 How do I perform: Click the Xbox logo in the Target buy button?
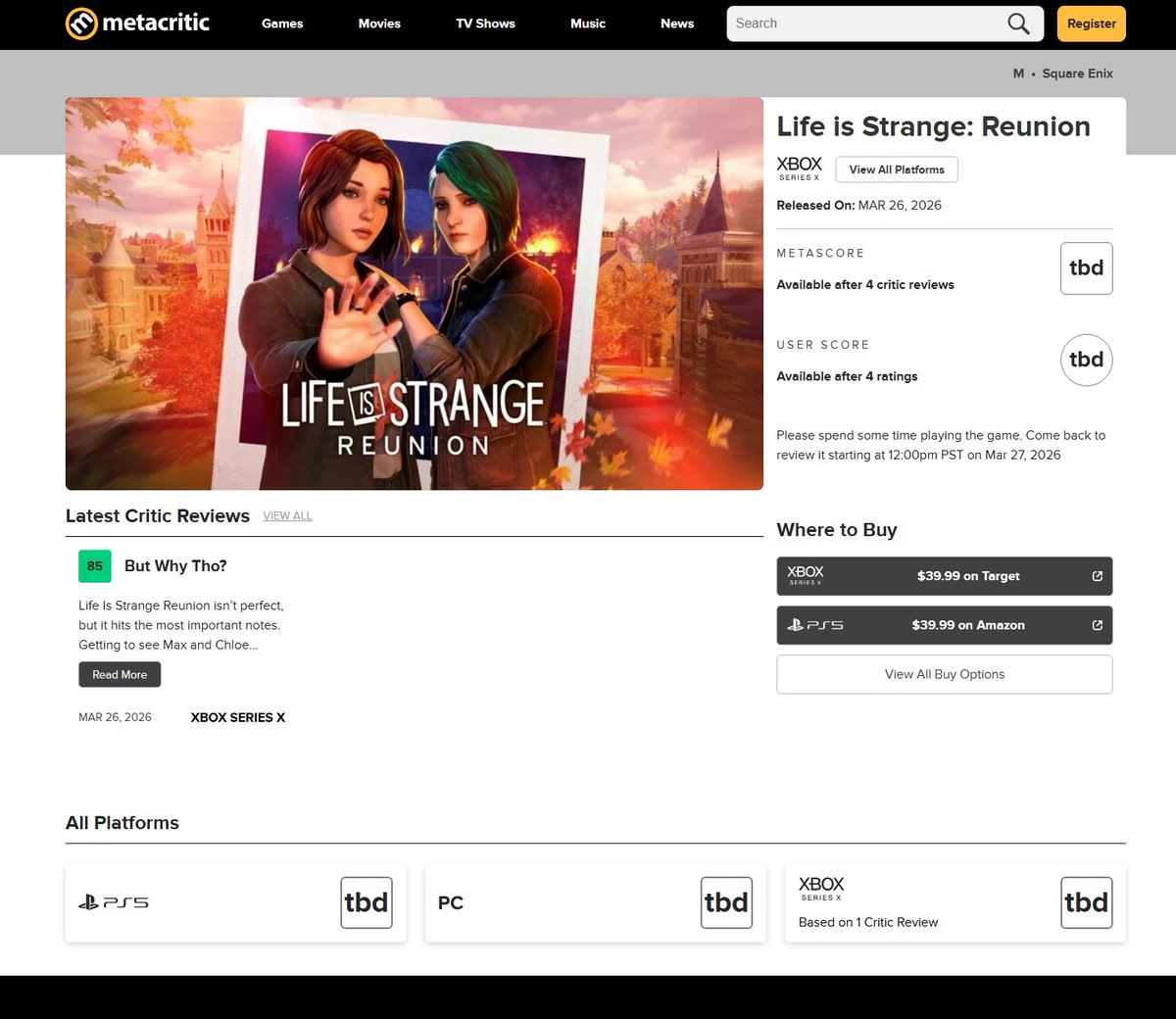pyautogui.click(x=806, y=575)
